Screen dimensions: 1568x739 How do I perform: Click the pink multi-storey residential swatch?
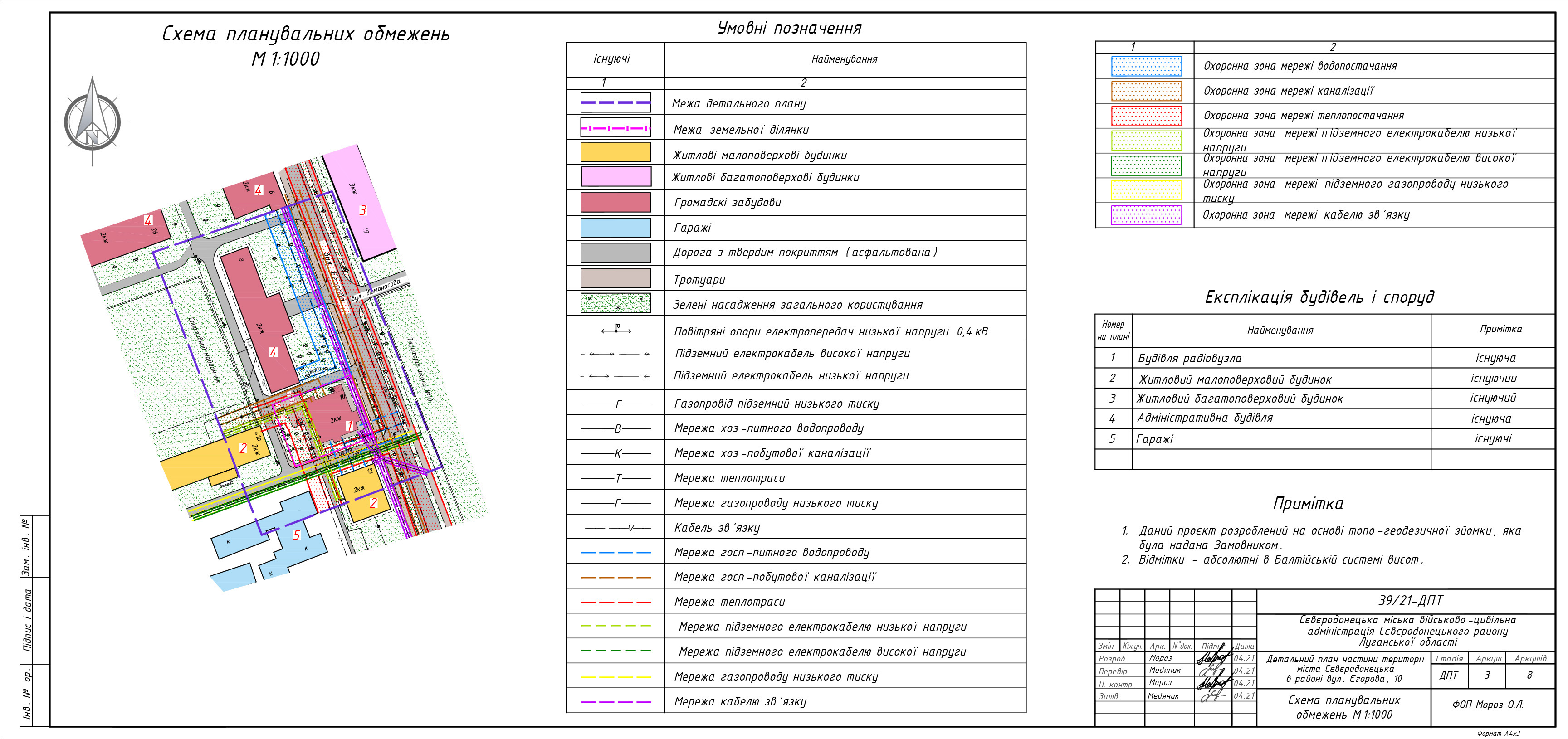(615, 177)
